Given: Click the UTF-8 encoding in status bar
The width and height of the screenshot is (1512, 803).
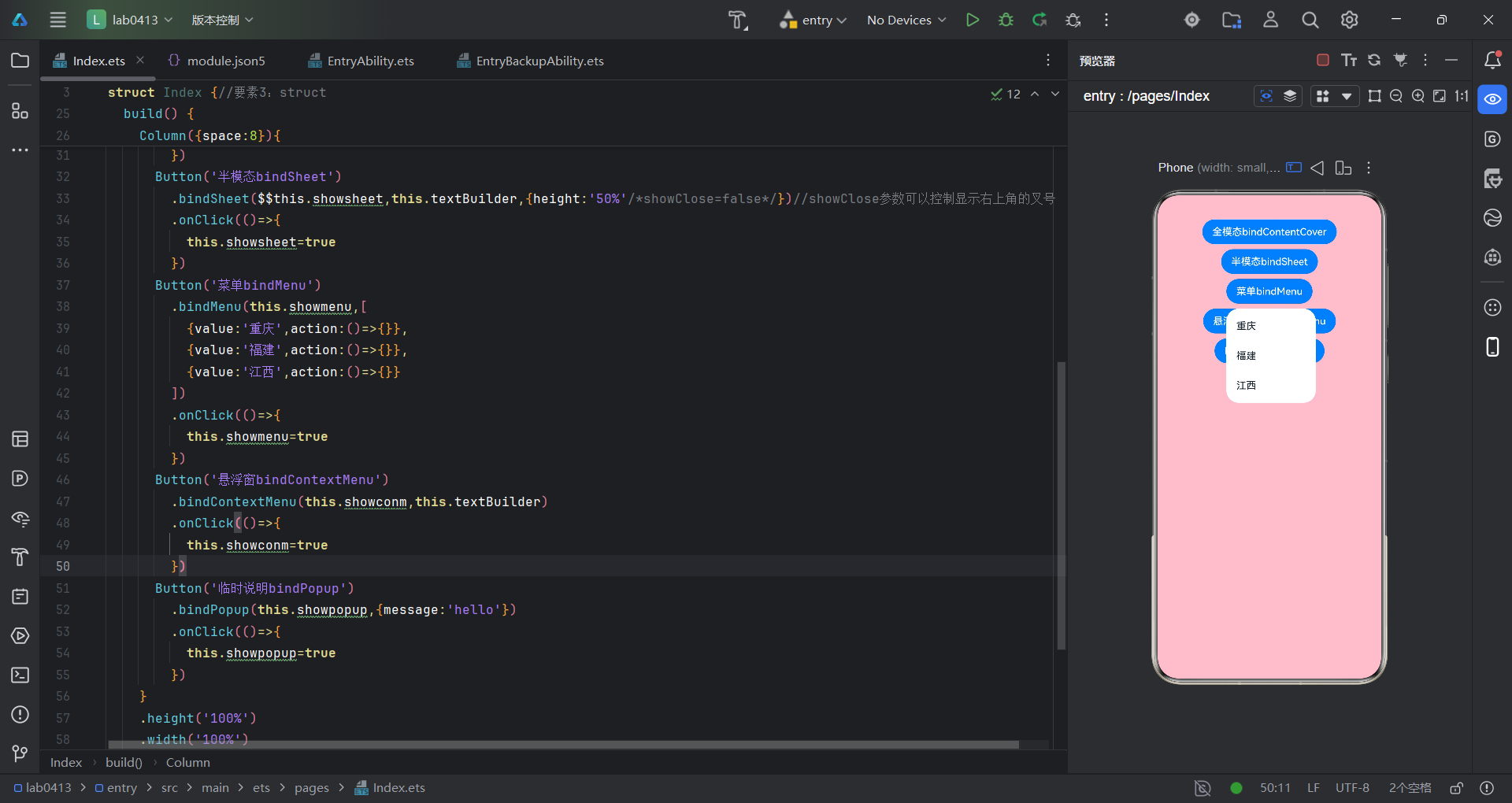Looking at the screenshot, I should [1352, 788].
